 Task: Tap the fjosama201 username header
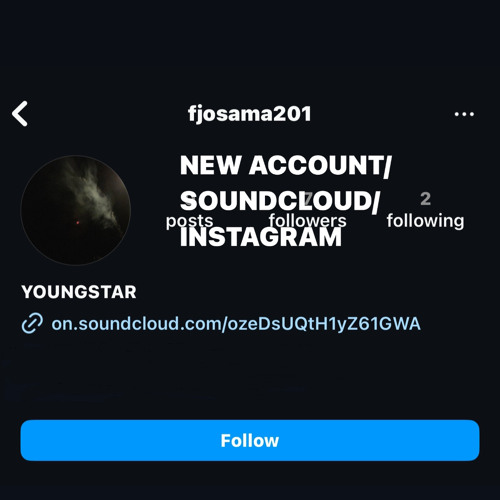(x=249, y=114)
